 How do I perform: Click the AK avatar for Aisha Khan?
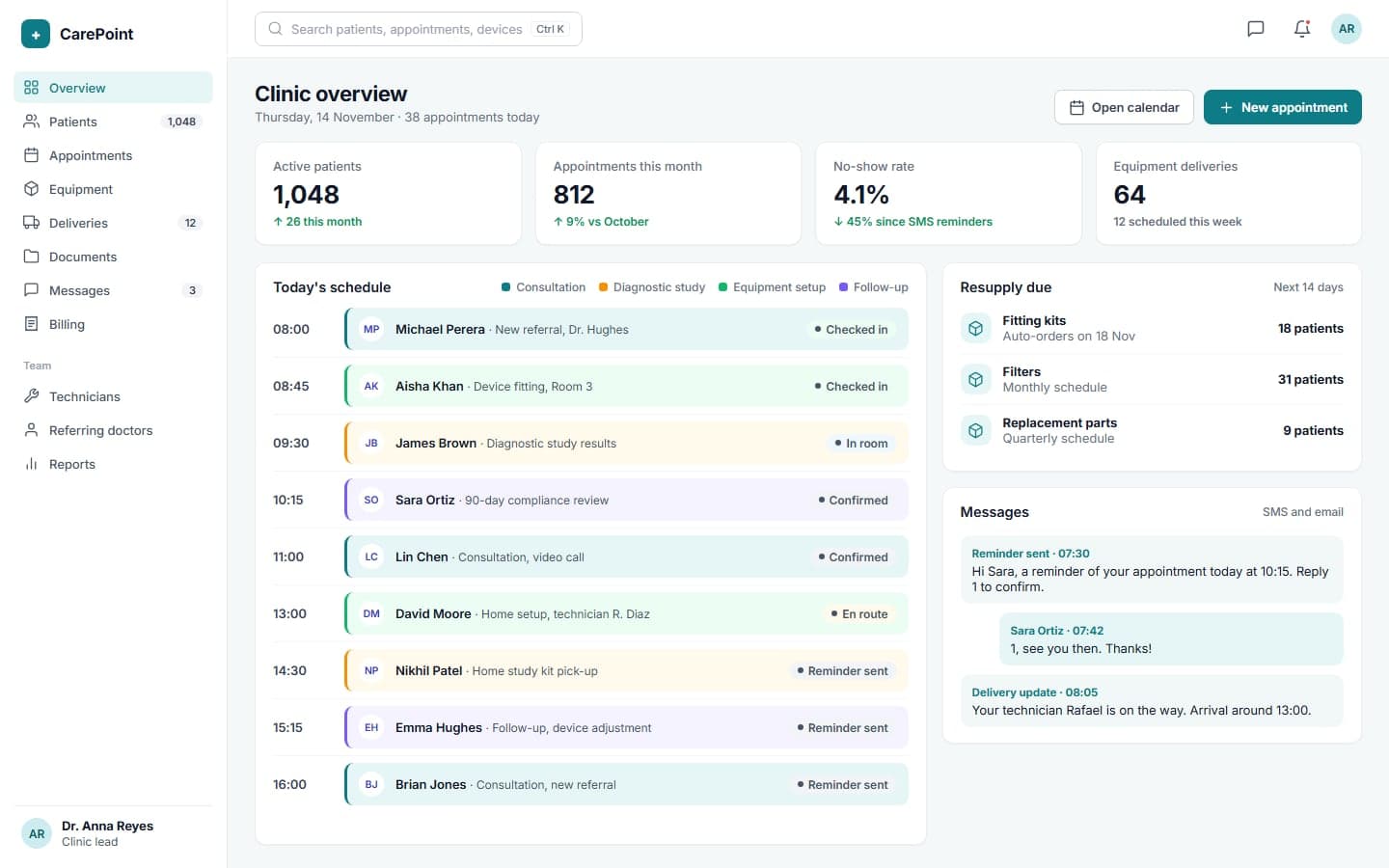pyautogui.click(x=371, y=386)
